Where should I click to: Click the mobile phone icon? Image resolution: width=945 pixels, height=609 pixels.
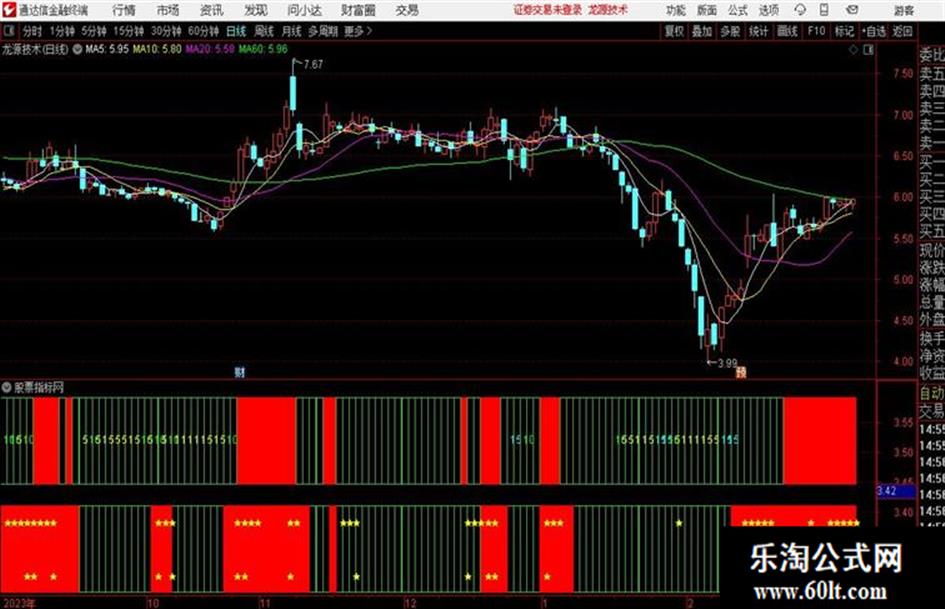click(x=824, y=10)
